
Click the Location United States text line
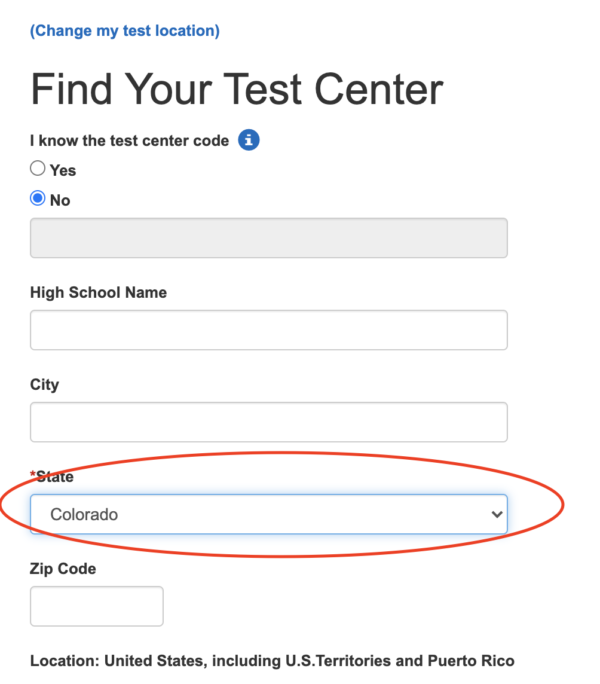(272, 661)
